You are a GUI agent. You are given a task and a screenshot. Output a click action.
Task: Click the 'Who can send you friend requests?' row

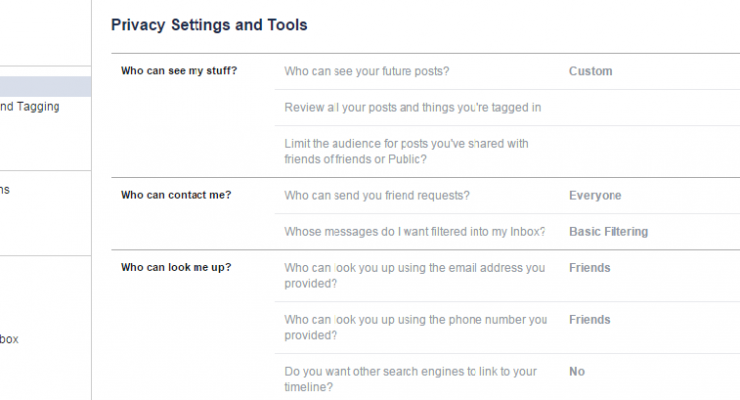click(x=377, y=195)
